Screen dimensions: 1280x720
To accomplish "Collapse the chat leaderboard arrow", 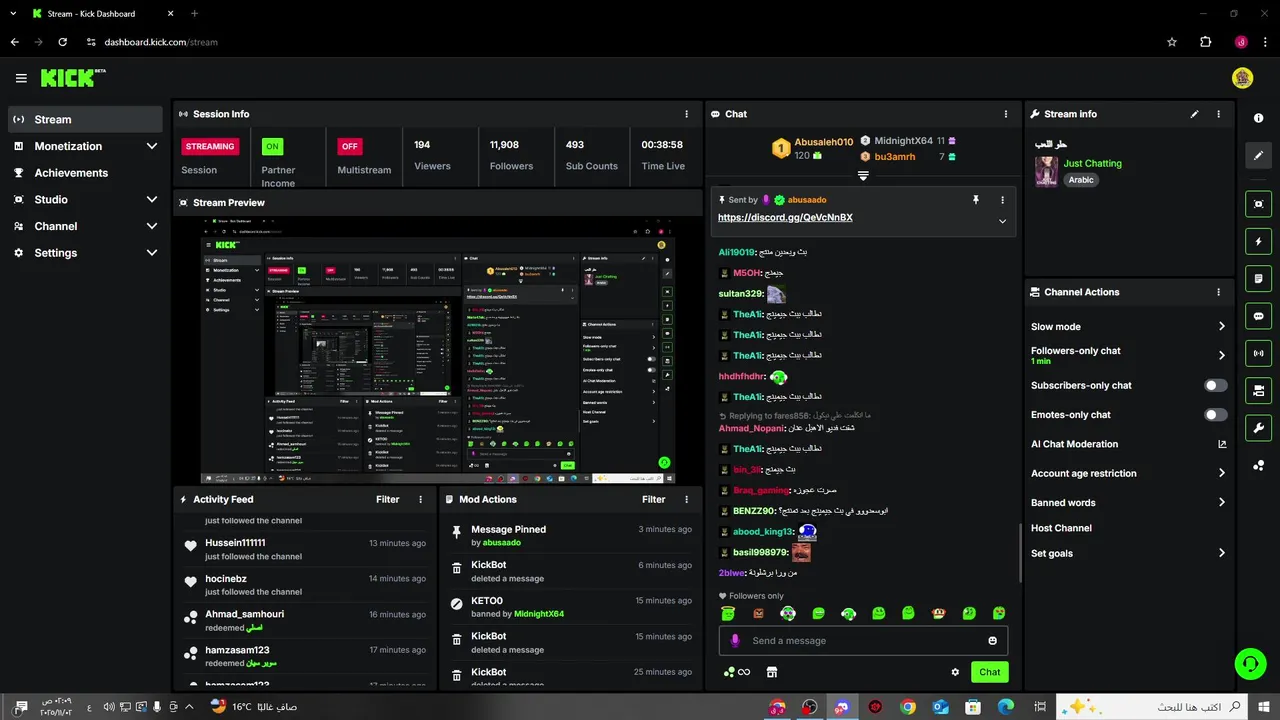I will tap(863, 176).
